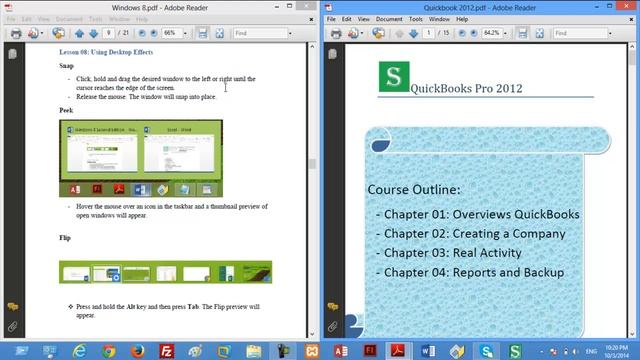This screenshot has width=640, height=360.
Task: Open Internet Explorer from taskbar
Action: (x=80, y=351)
